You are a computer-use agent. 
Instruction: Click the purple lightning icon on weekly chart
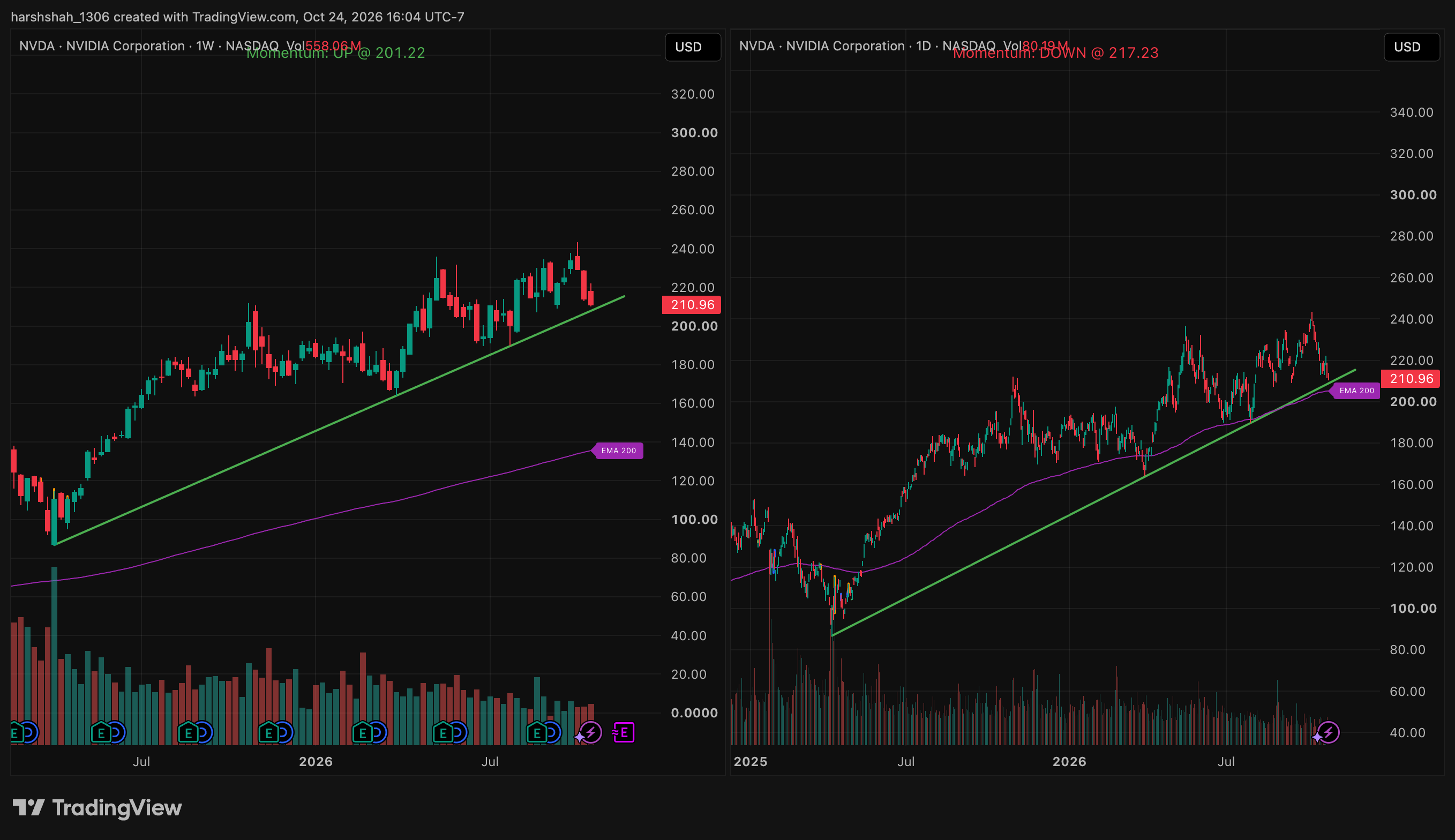click(591, 733)
